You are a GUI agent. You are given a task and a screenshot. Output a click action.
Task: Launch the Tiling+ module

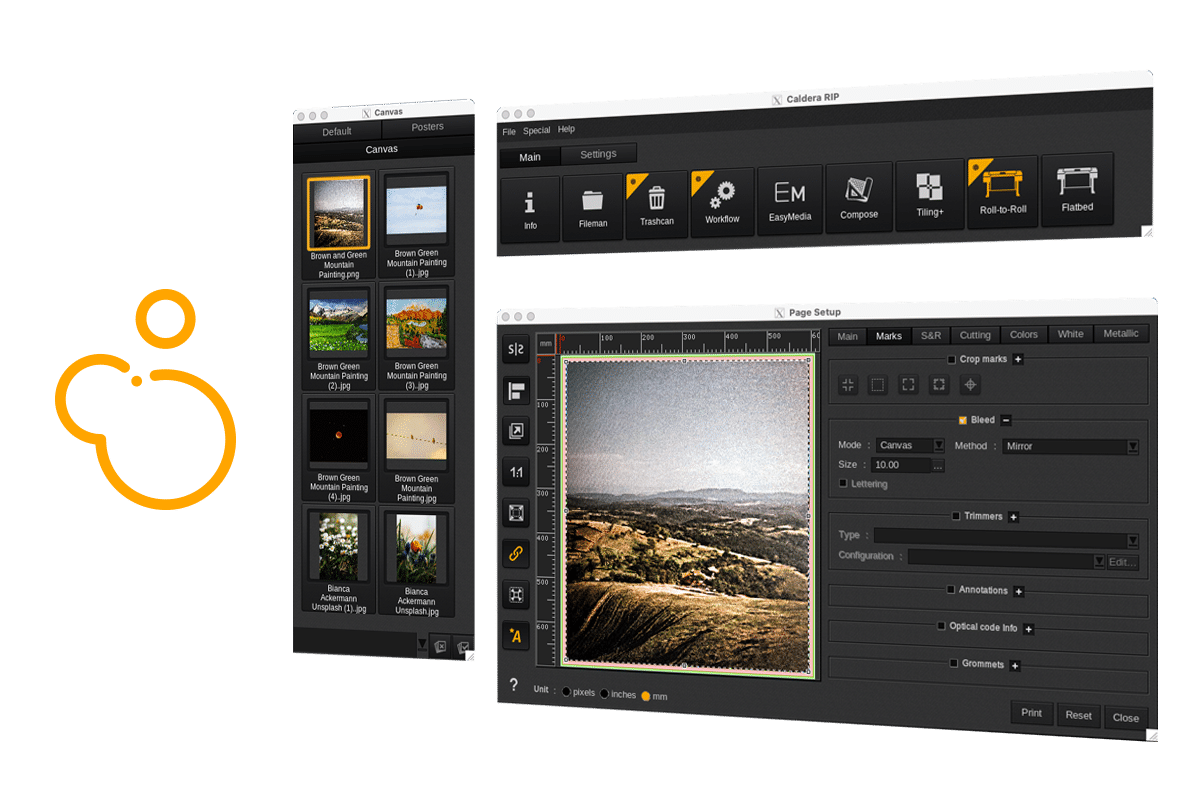(x=929, y=193)
